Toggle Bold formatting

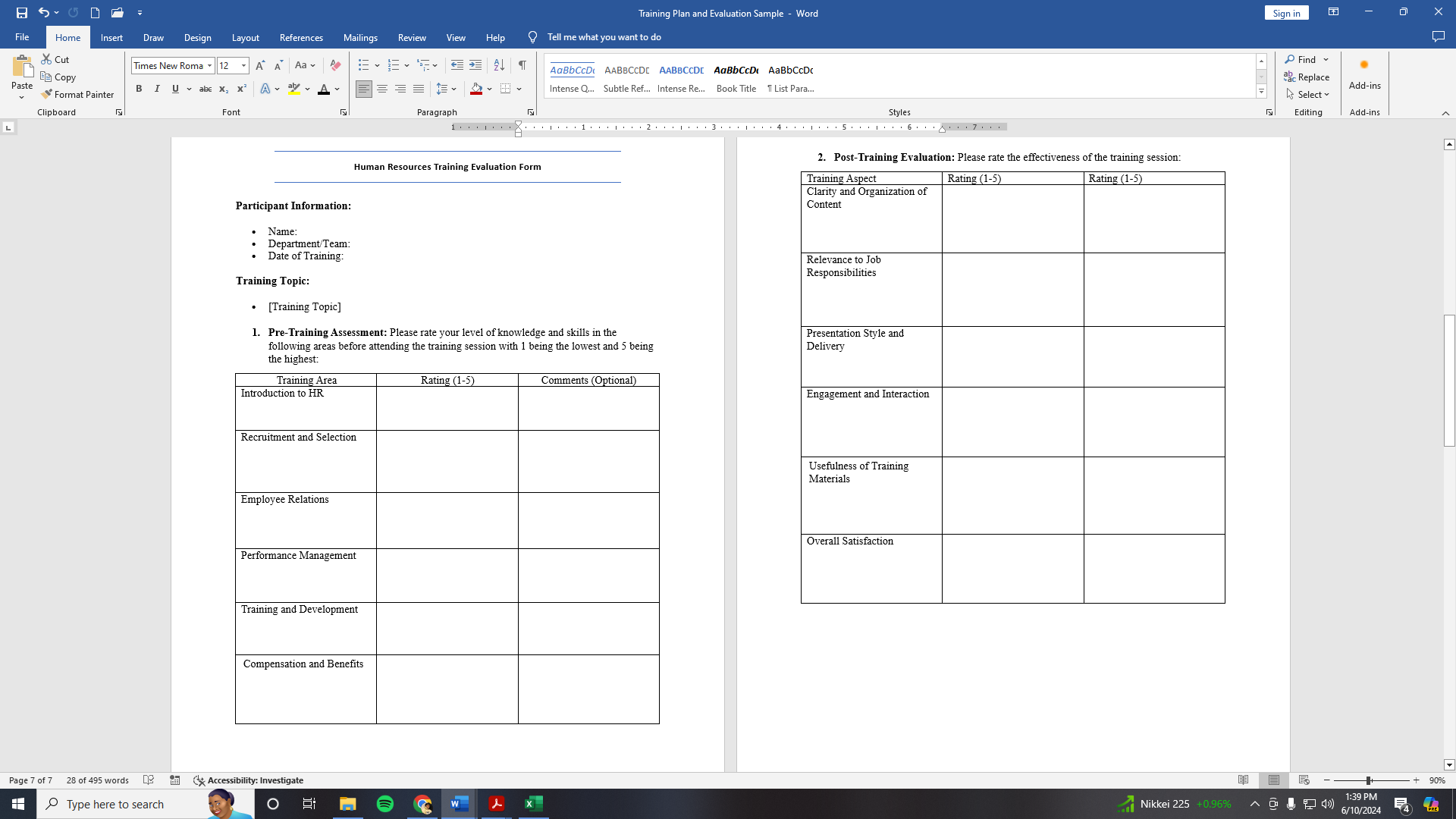[139, 89]
